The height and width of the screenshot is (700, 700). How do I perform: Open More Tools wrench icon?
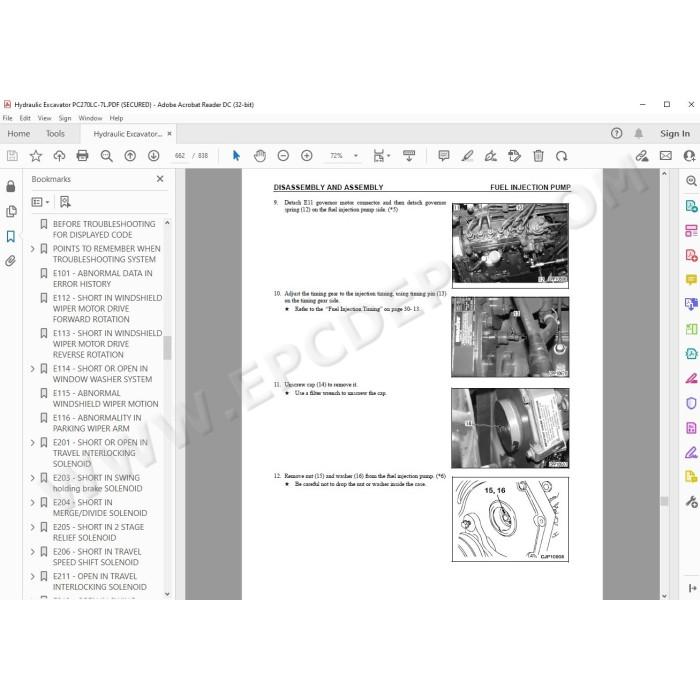tap(691, 502)
